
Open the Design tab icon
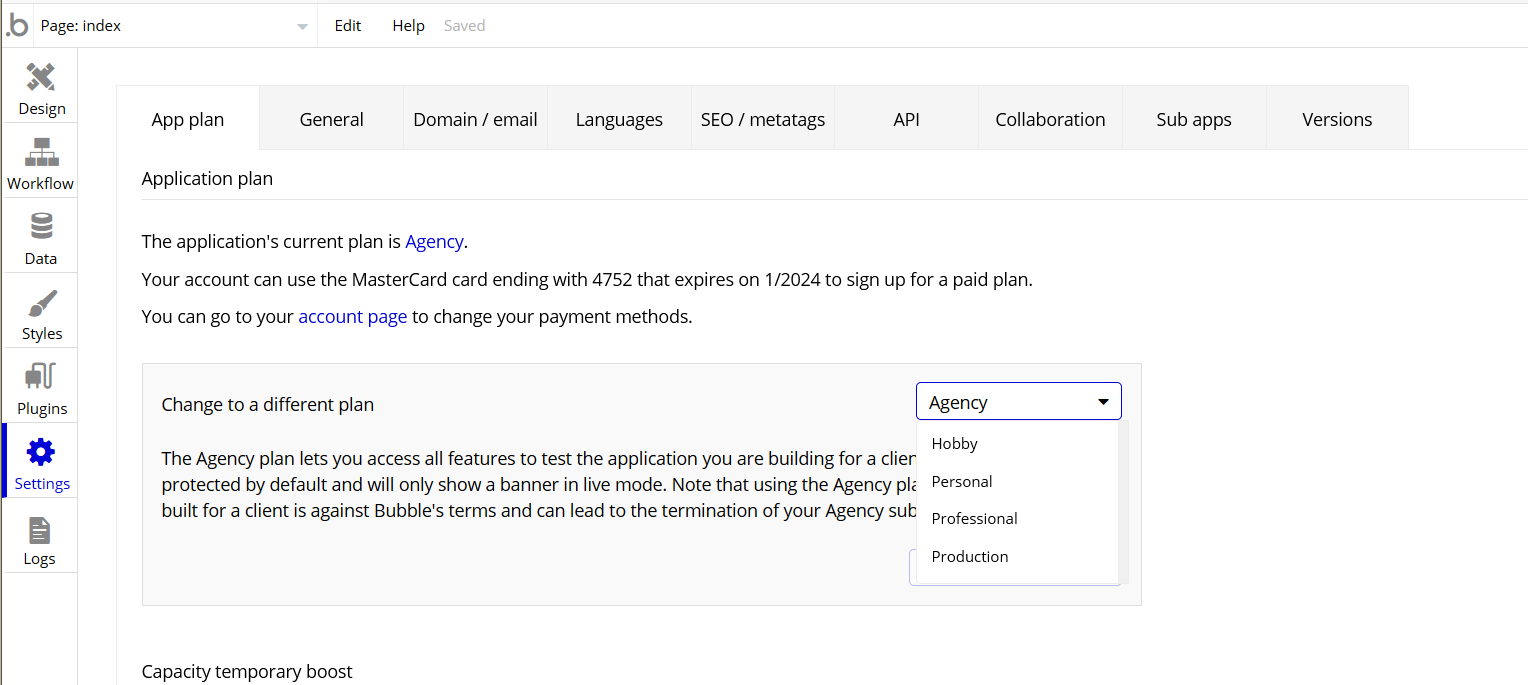tap(41, 77)
